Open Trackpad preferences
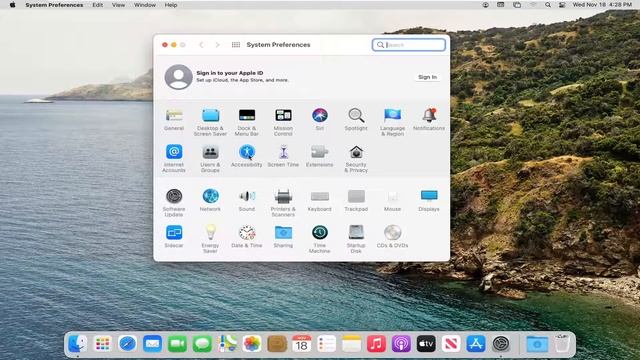This screenshot has height=360, width=640. [356, 200]
